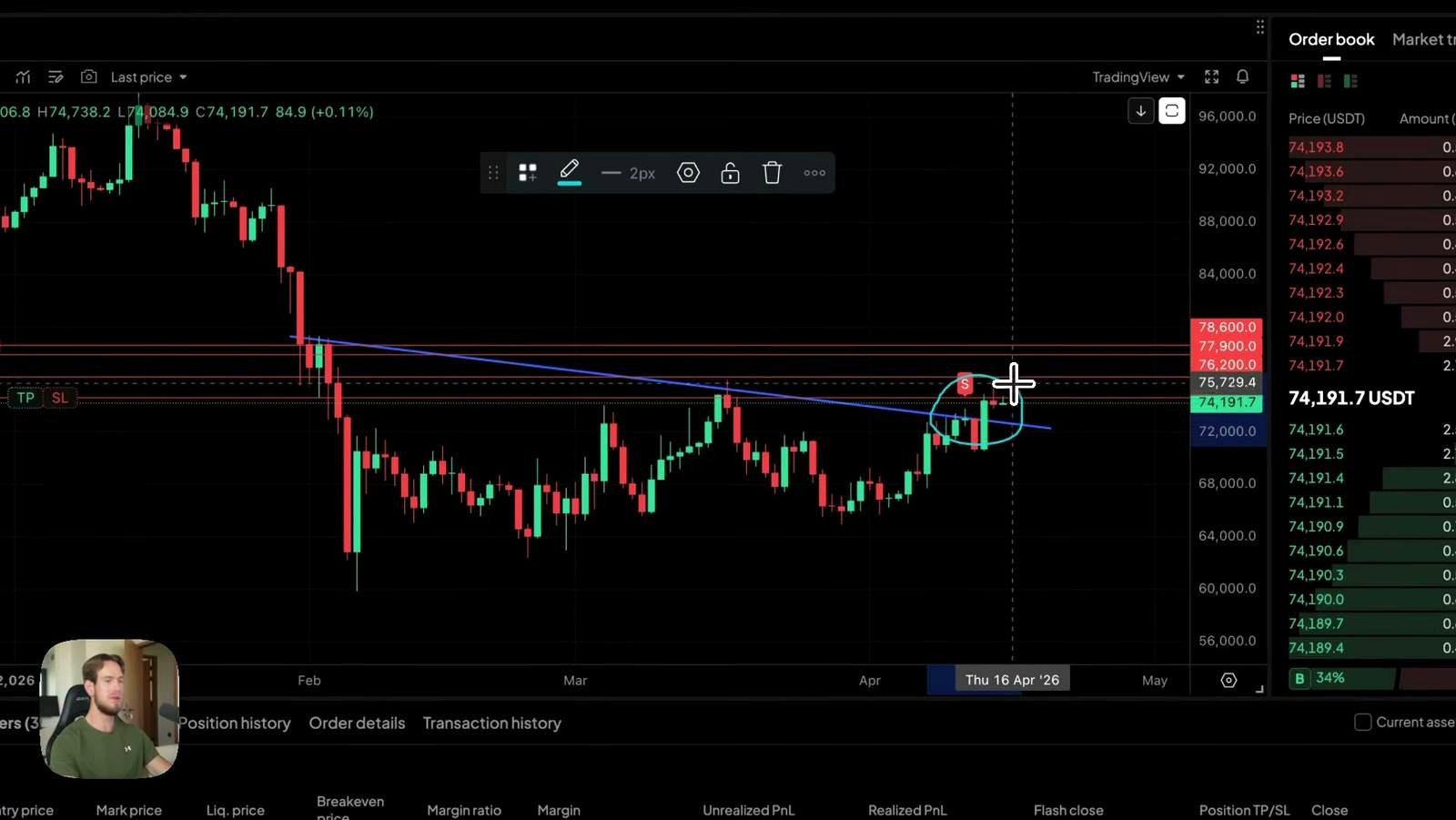Expand the Last price dropdown
Image resolution: width=1456 pixels, height=820 pixels.
148,77
